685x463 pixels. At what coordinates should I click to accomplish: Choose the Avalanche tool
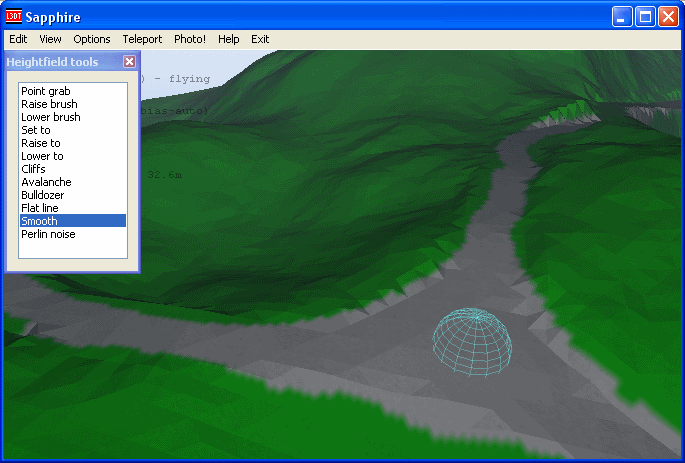(46, 182)
